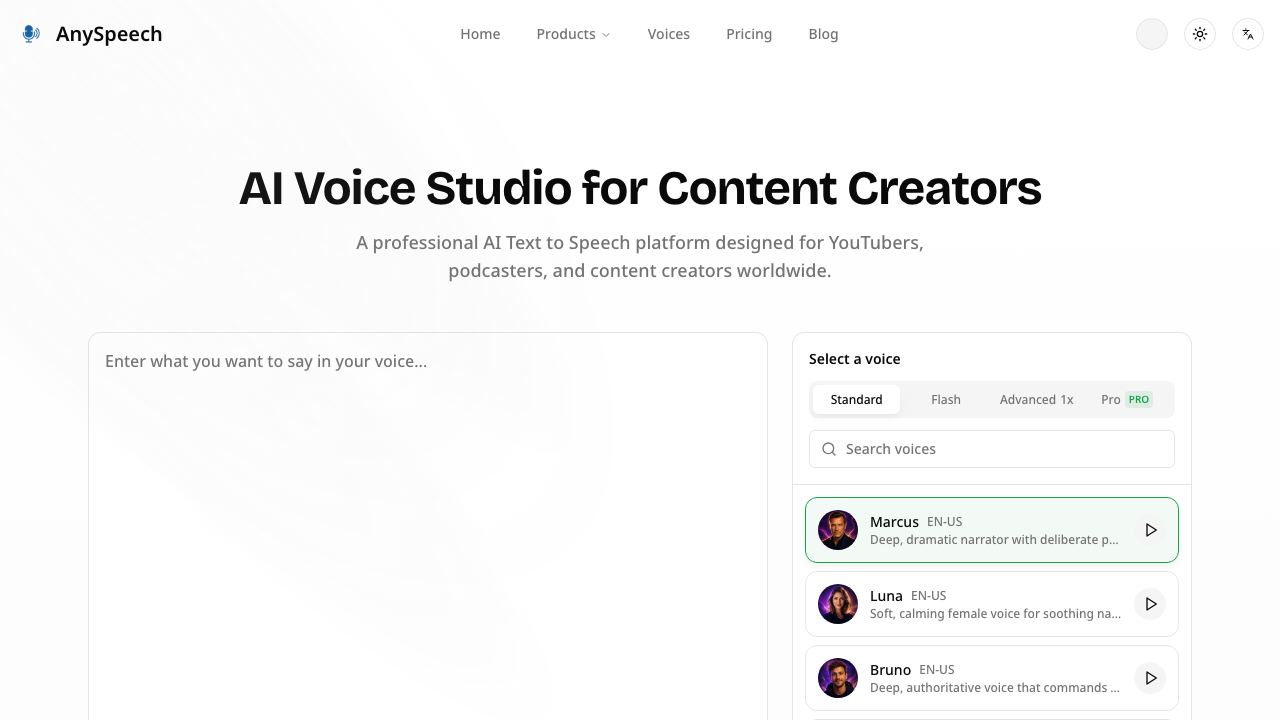Screen dimensions: 1280x720
Task: Select the Bruno EN-US voice name
Action: click(890, 669)
